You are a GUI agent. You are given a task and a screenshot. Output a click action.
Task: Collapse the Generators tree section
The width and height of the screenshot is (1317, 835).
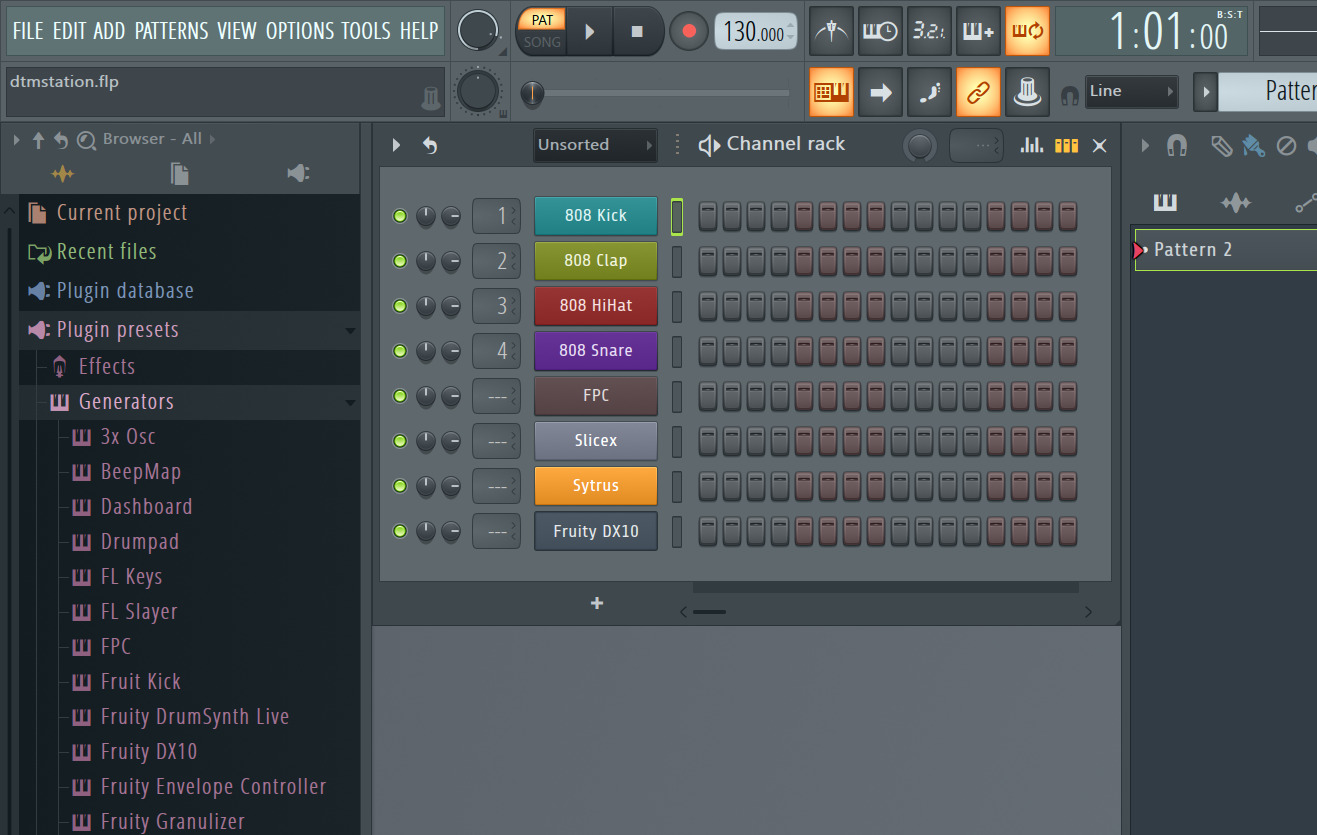click(x=351, y=403)
